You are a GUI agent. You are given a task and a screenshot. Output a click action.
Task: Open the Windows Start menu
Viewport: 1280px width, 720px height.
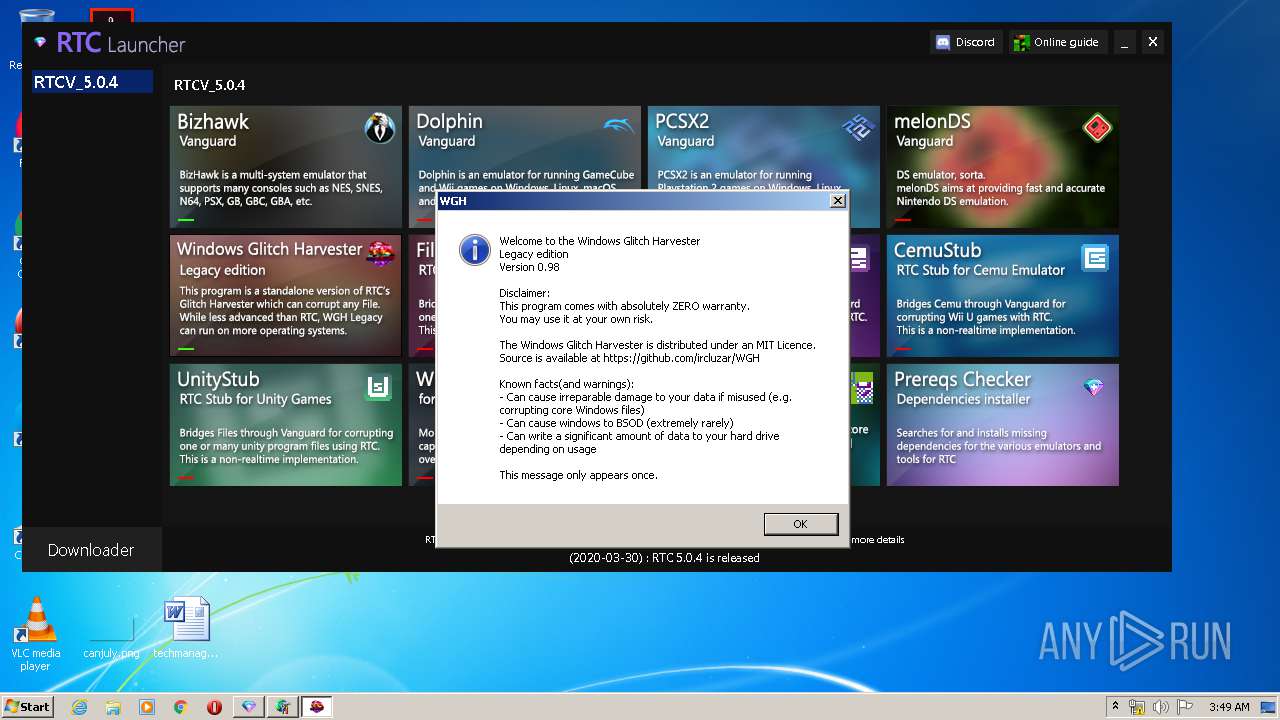tap(27, 706)
